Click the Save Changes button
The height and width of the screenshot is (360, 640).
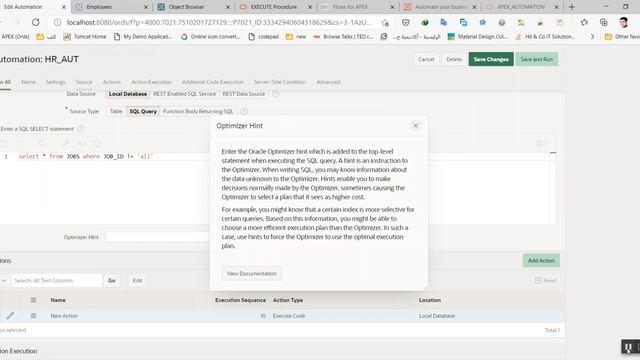491,59
